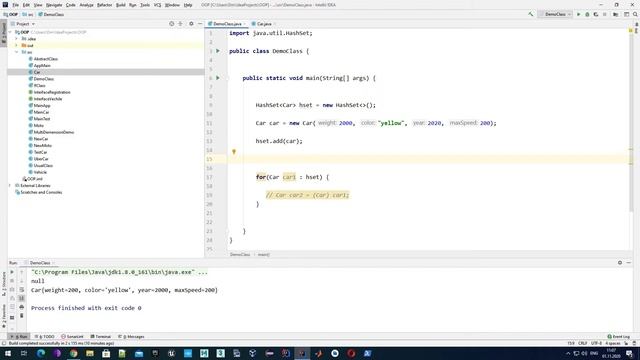This screenshot has width=640, height=360.
Task: Open the DemoClass run configuration dropdown
Action: click(x=555, y=14)
